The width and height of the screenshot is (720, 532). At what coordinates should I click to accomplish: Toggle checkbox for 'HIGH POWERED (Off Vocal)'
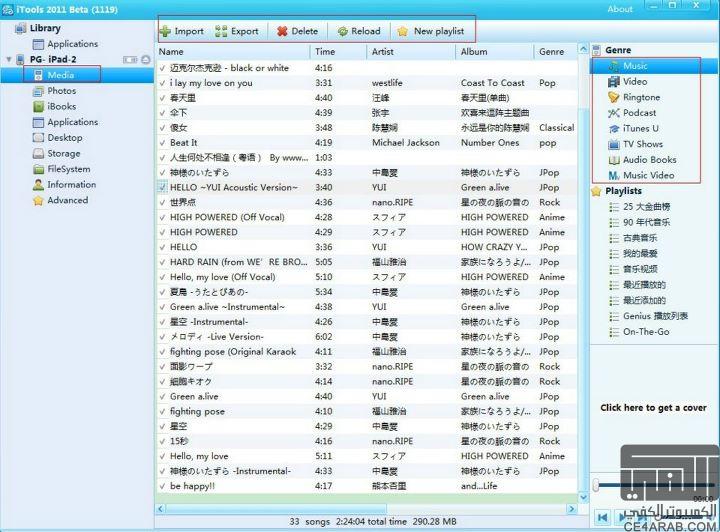tap(162, 217)
